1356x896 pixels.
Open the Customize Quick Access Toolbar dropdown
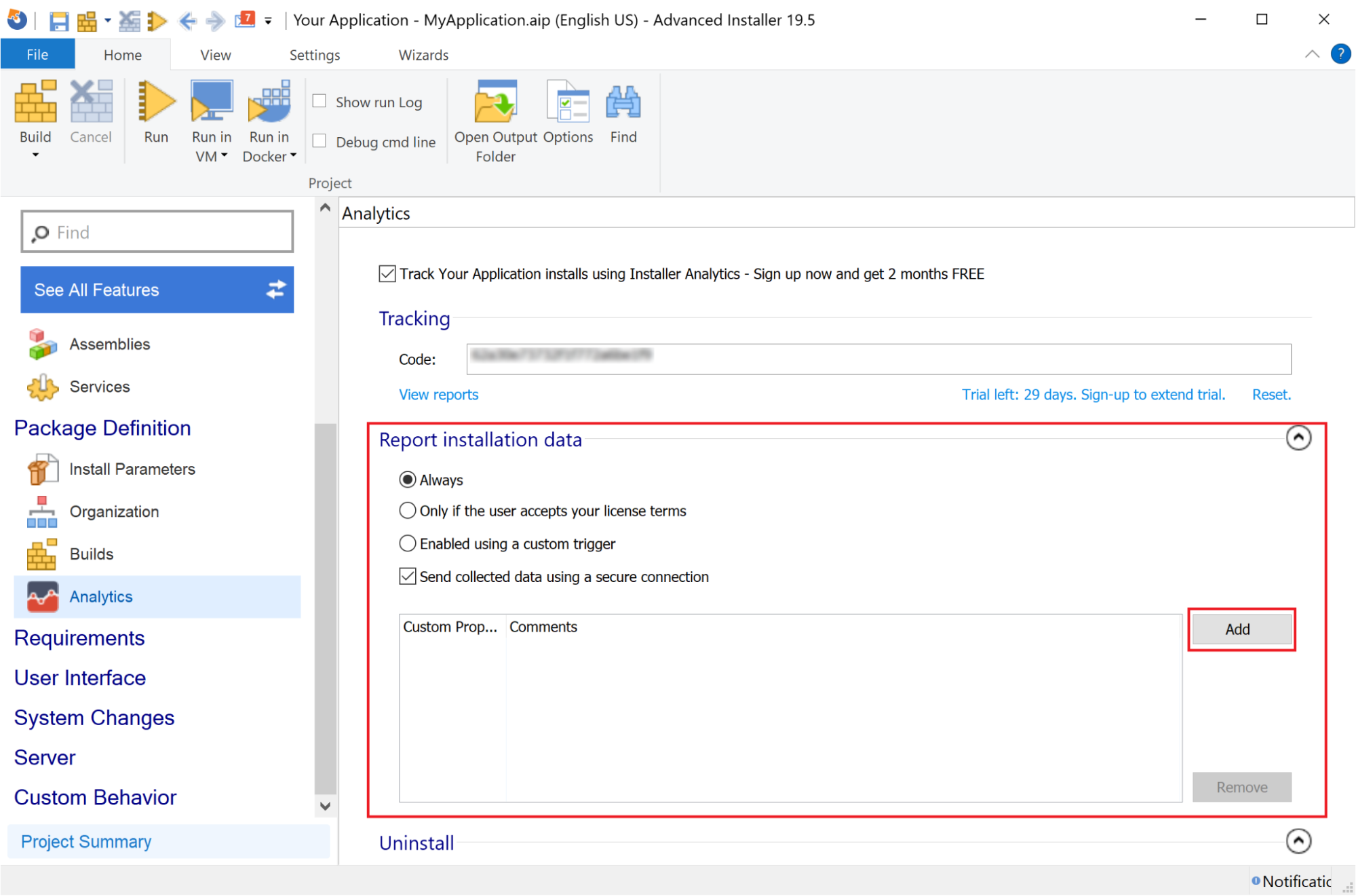pyautogui.click(x=269, y=21)
